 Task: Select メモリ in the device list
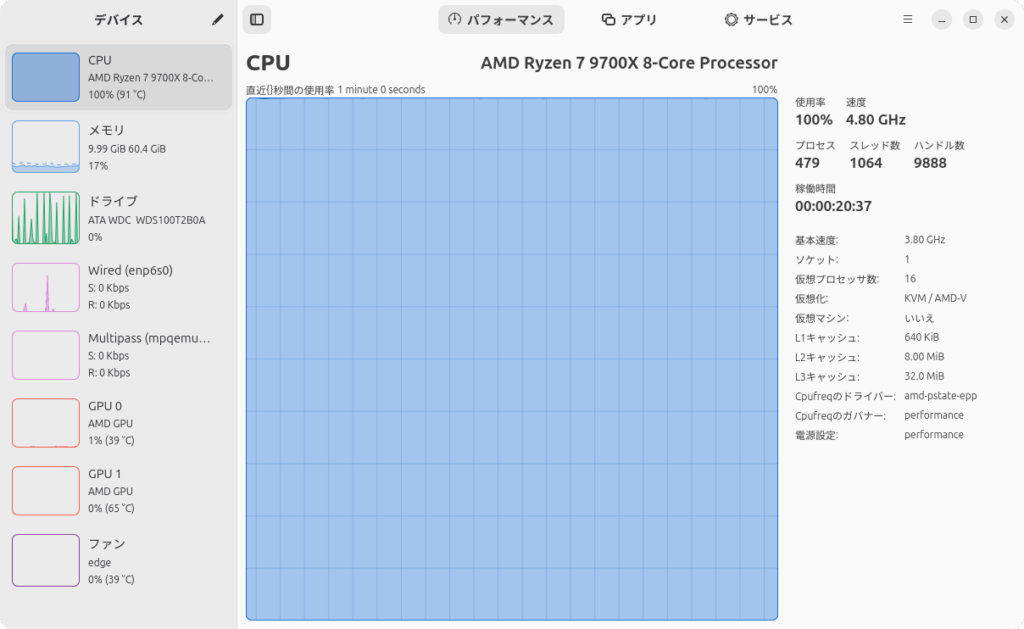[x=119, y=147]
